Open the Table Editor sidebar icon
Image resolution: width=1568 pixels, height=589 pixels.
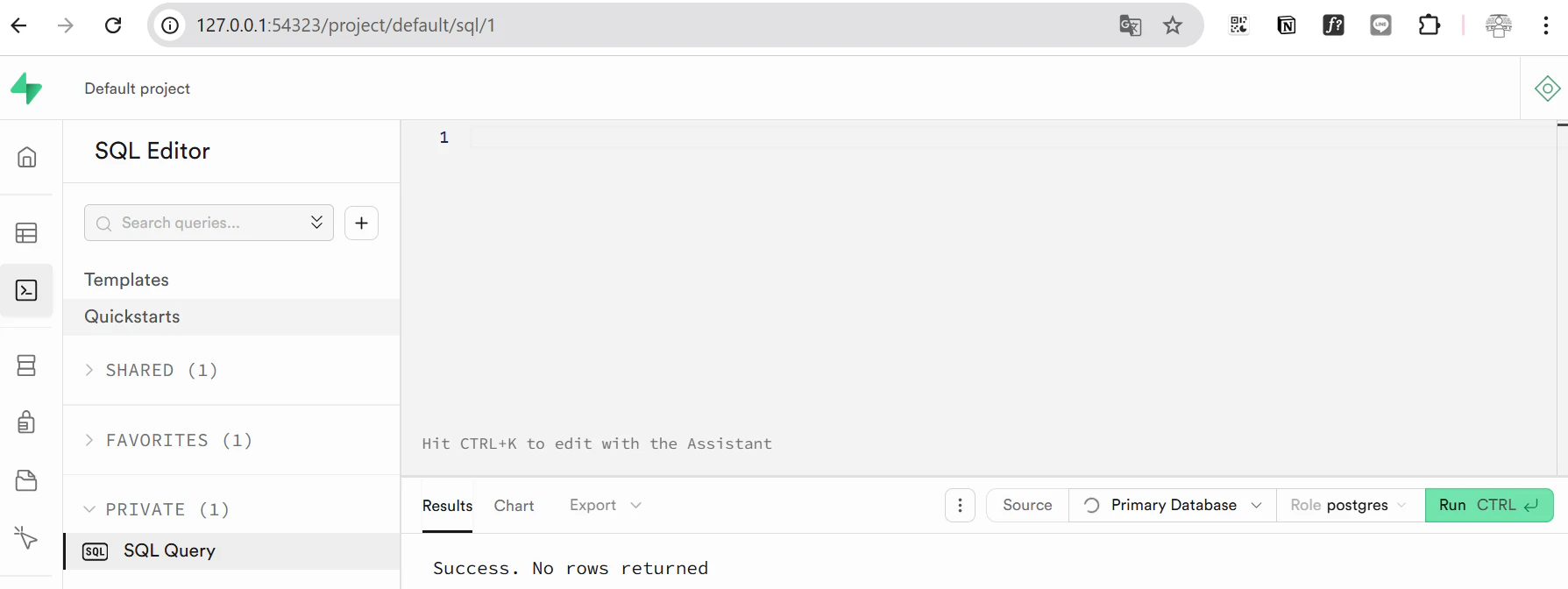[x=27, y=233]
